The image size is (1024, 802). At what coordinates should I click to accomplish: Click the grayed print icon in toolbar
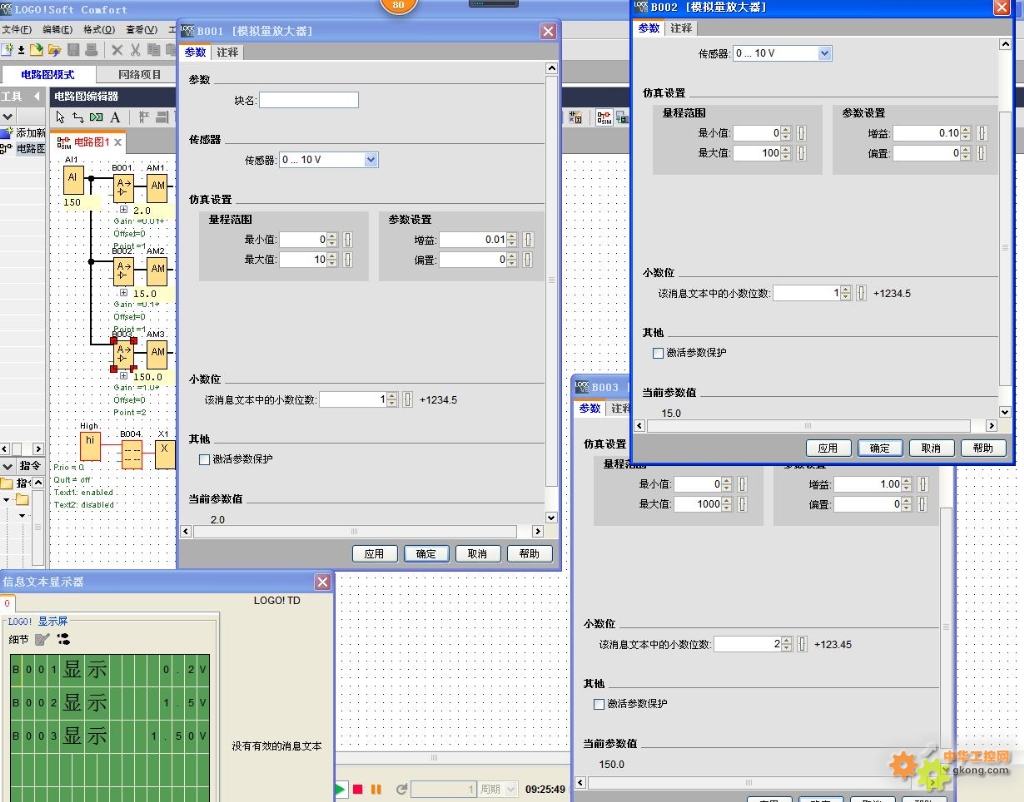point(91,50)
